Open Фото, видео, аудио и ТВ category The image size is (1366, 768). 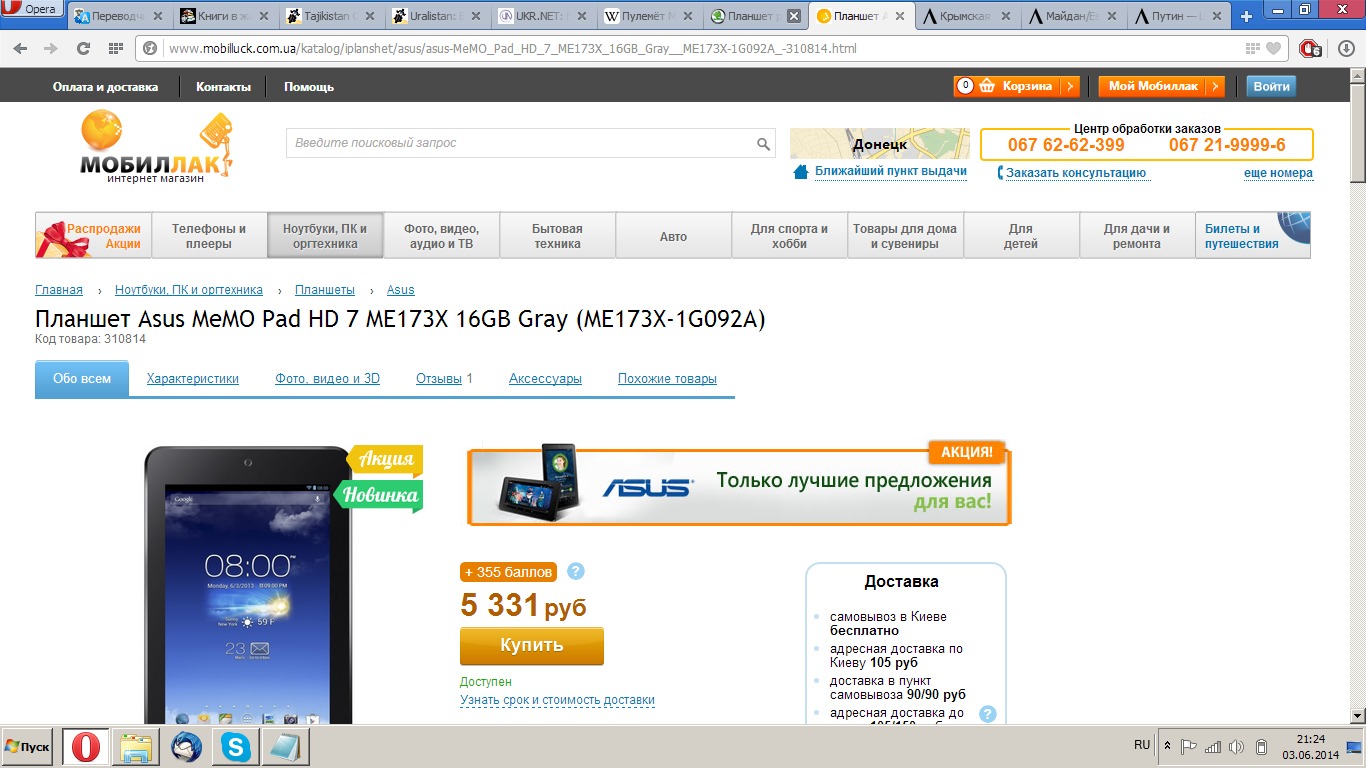[x=441, y=236]
